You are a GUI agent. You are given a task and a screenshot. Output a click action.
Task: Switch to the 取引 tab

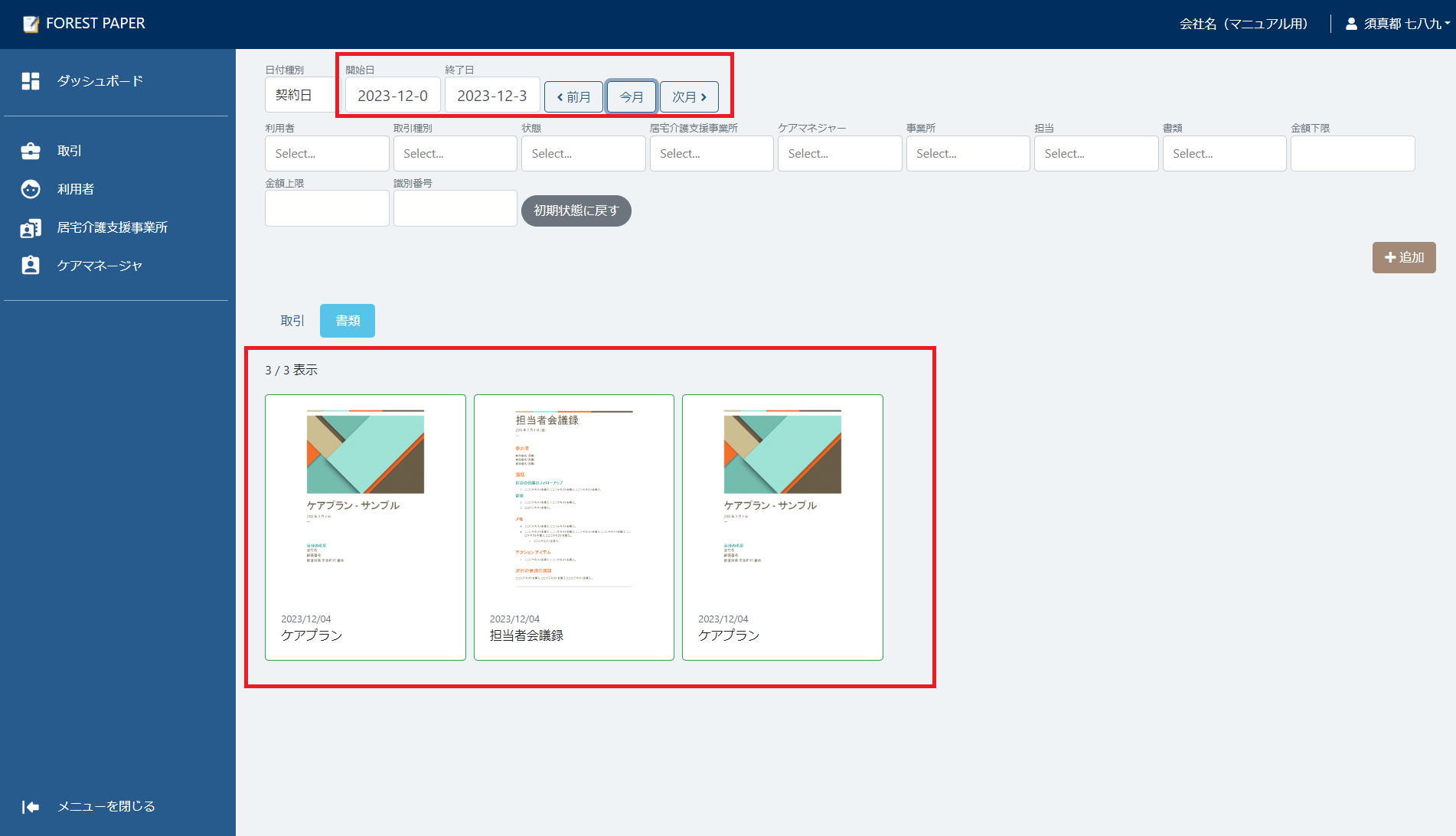pos(292,321)
